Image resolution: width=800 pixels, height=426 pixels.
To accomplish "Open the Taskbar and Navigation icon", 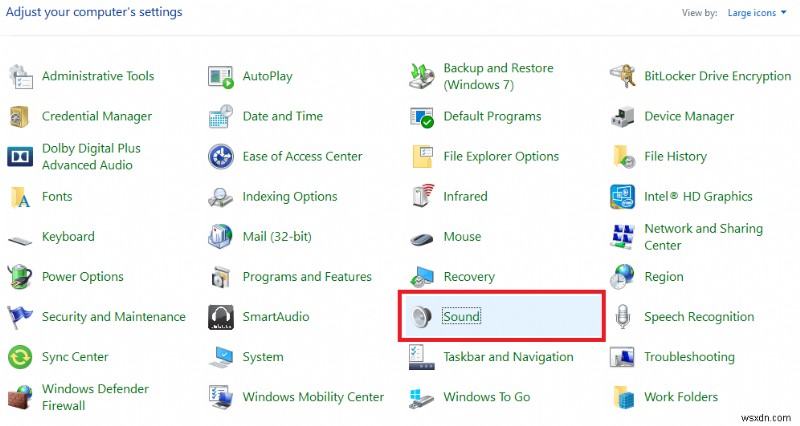I will [422, 357].
